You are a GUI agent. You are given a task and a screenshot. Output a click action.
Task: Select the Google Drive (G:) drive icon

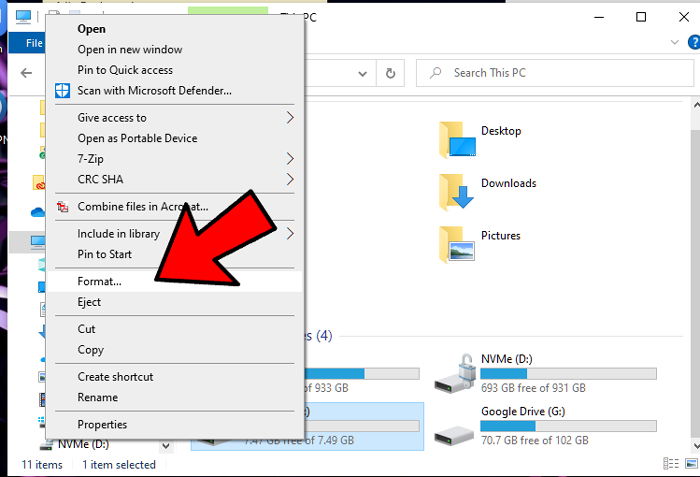point(454,435)
